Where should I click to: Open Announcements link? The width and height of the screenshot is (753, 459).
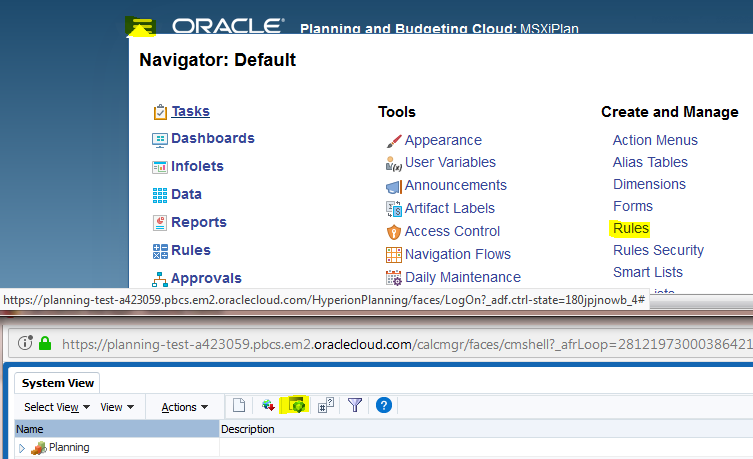[455, 185]
